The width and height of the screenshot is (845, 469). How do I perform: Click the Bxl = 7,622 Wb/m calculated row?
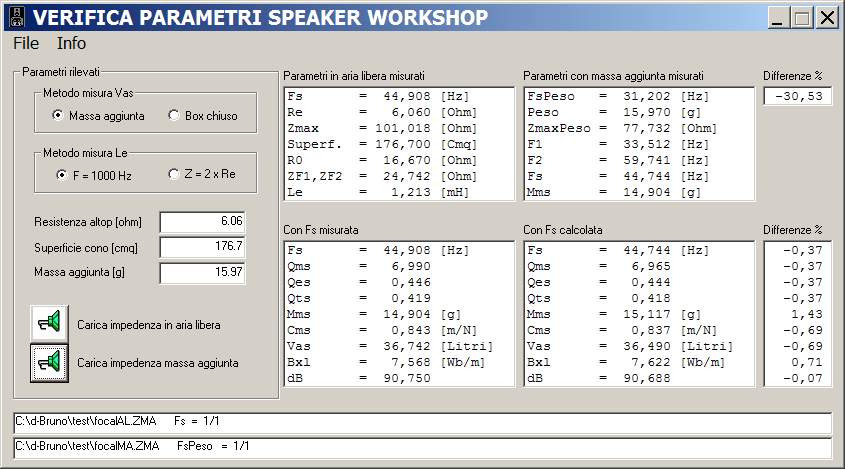coord(639,362)
